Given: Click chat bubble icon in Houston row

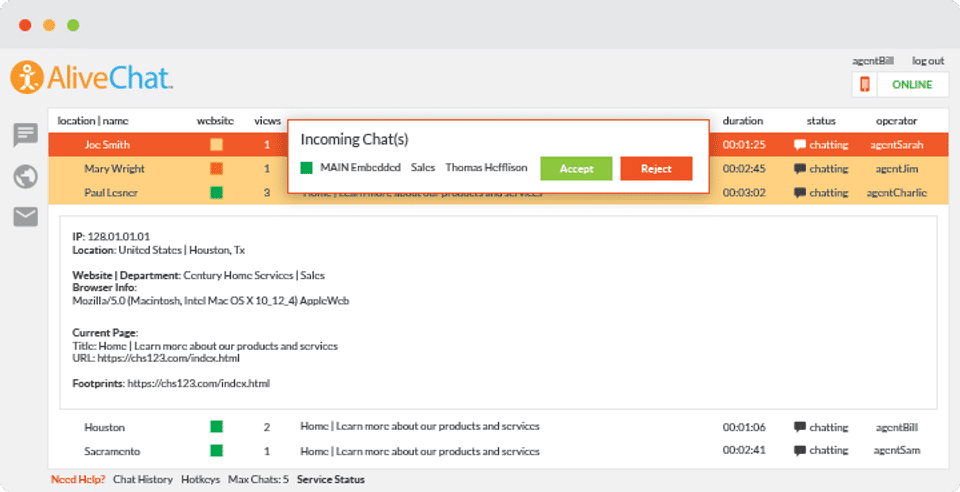Looking at the screenshot, I should 800,427.
